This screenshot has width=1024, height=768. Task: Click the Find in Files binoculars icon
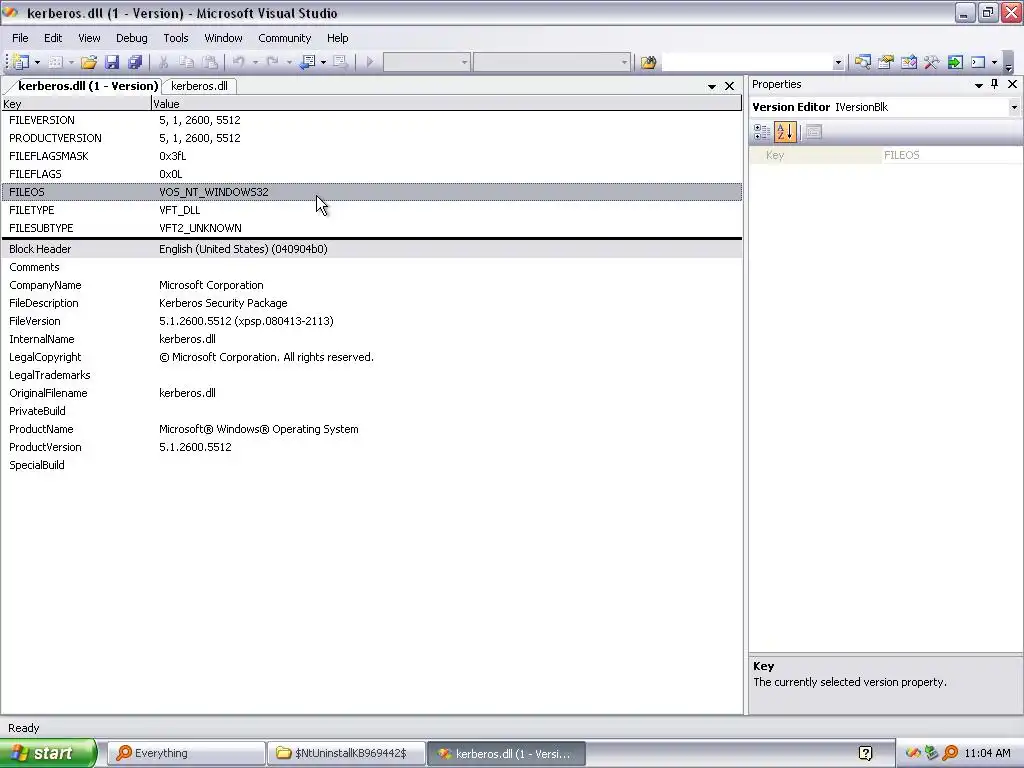click(x=648, y=62)
